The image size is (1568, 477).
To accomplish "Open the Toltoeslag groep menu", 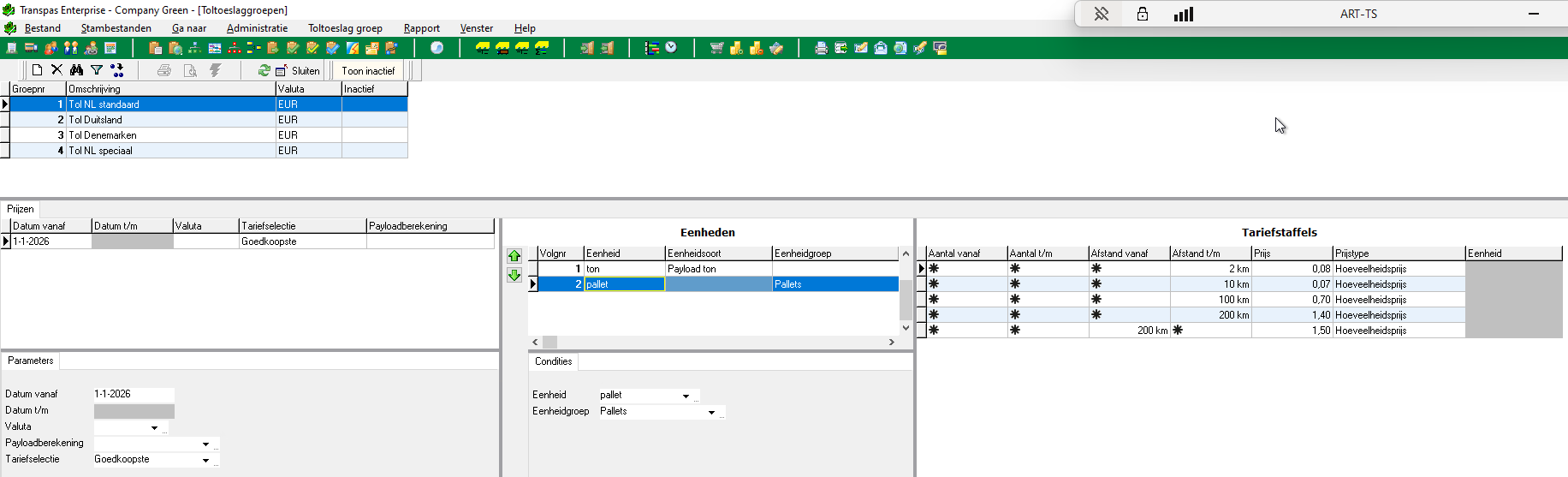I will coord(345,28).
